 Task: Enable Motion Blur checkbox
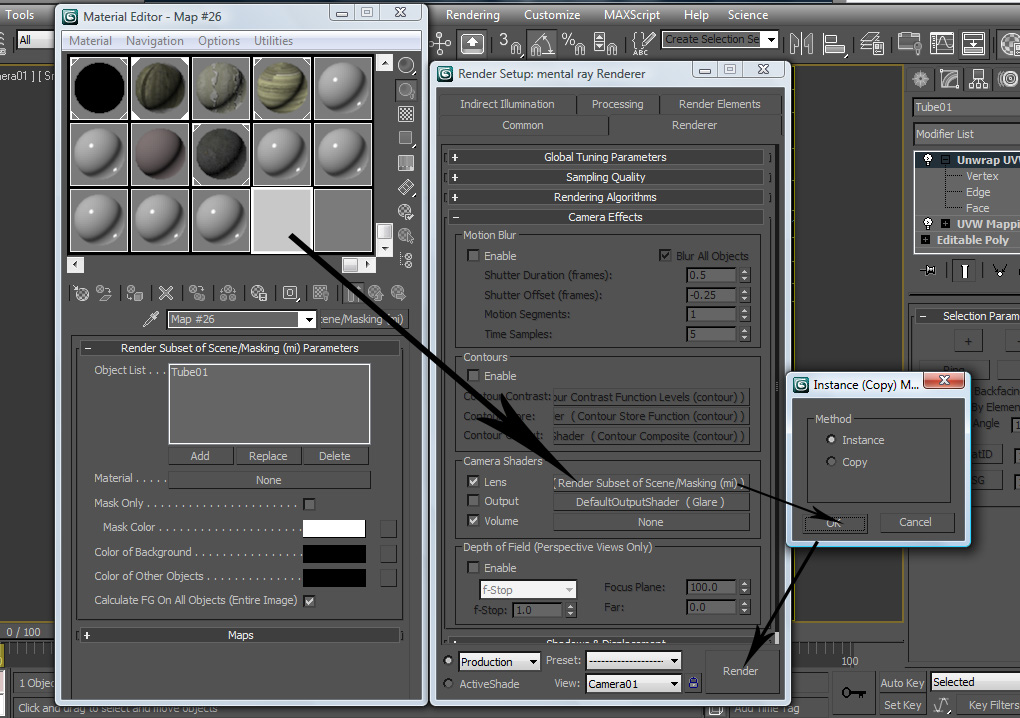click(474, 256)
